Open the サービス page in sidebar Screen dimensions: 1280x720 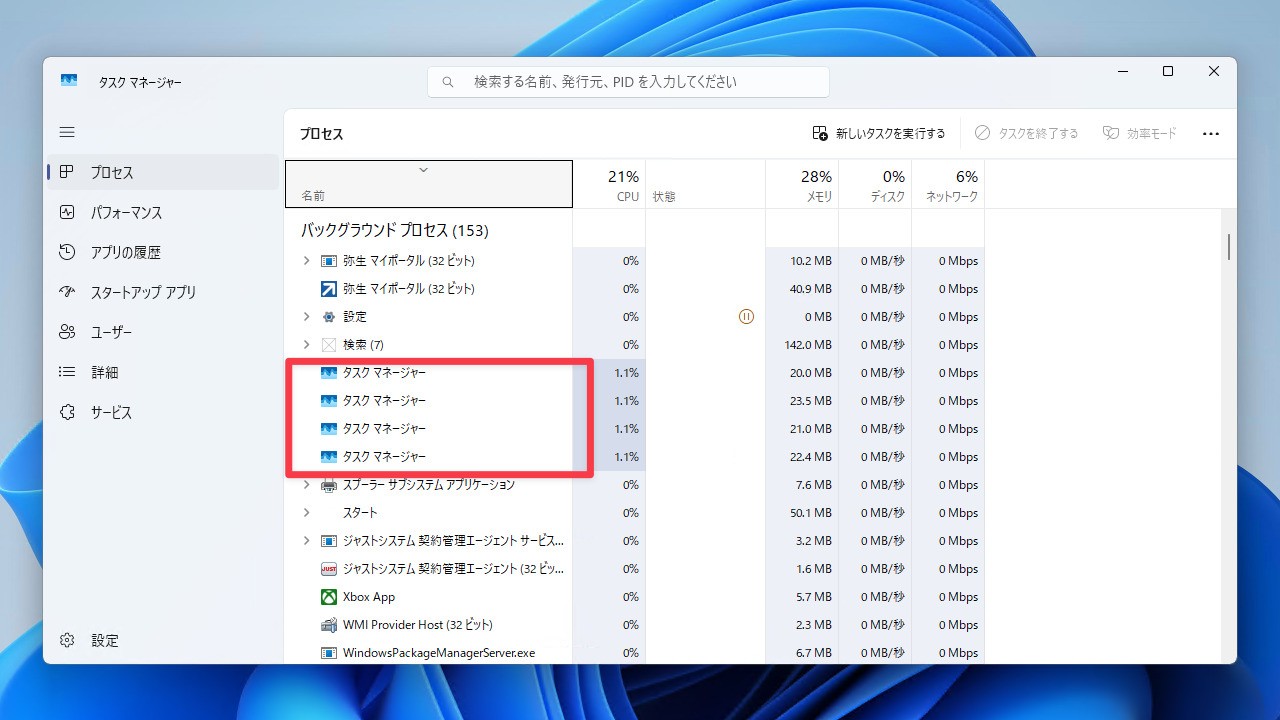[162, 412]
